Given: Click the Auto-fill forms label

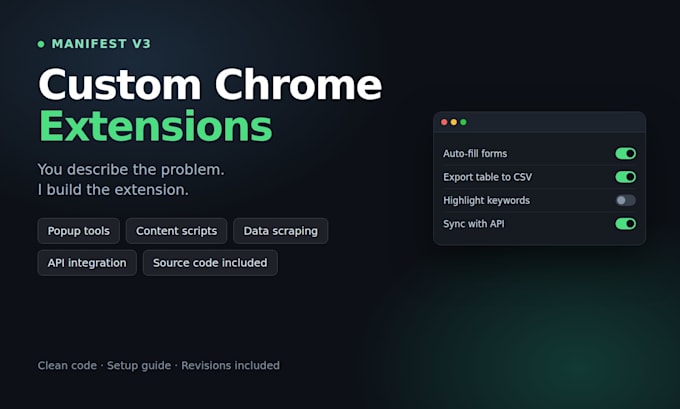Looking at the screenshot, I should [475, 154].
